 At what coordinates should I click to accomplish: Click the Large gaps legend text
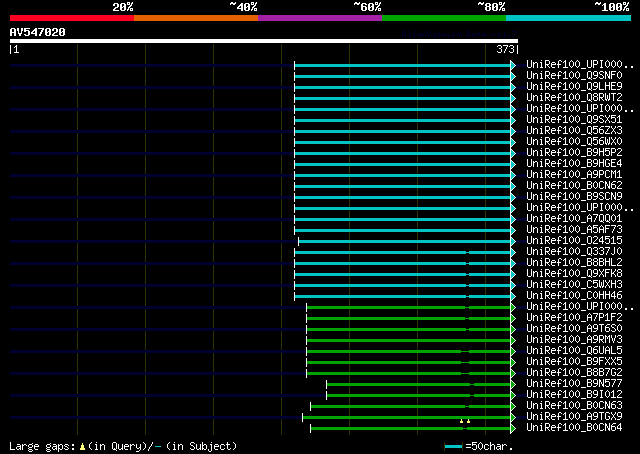tap(123, 446)
